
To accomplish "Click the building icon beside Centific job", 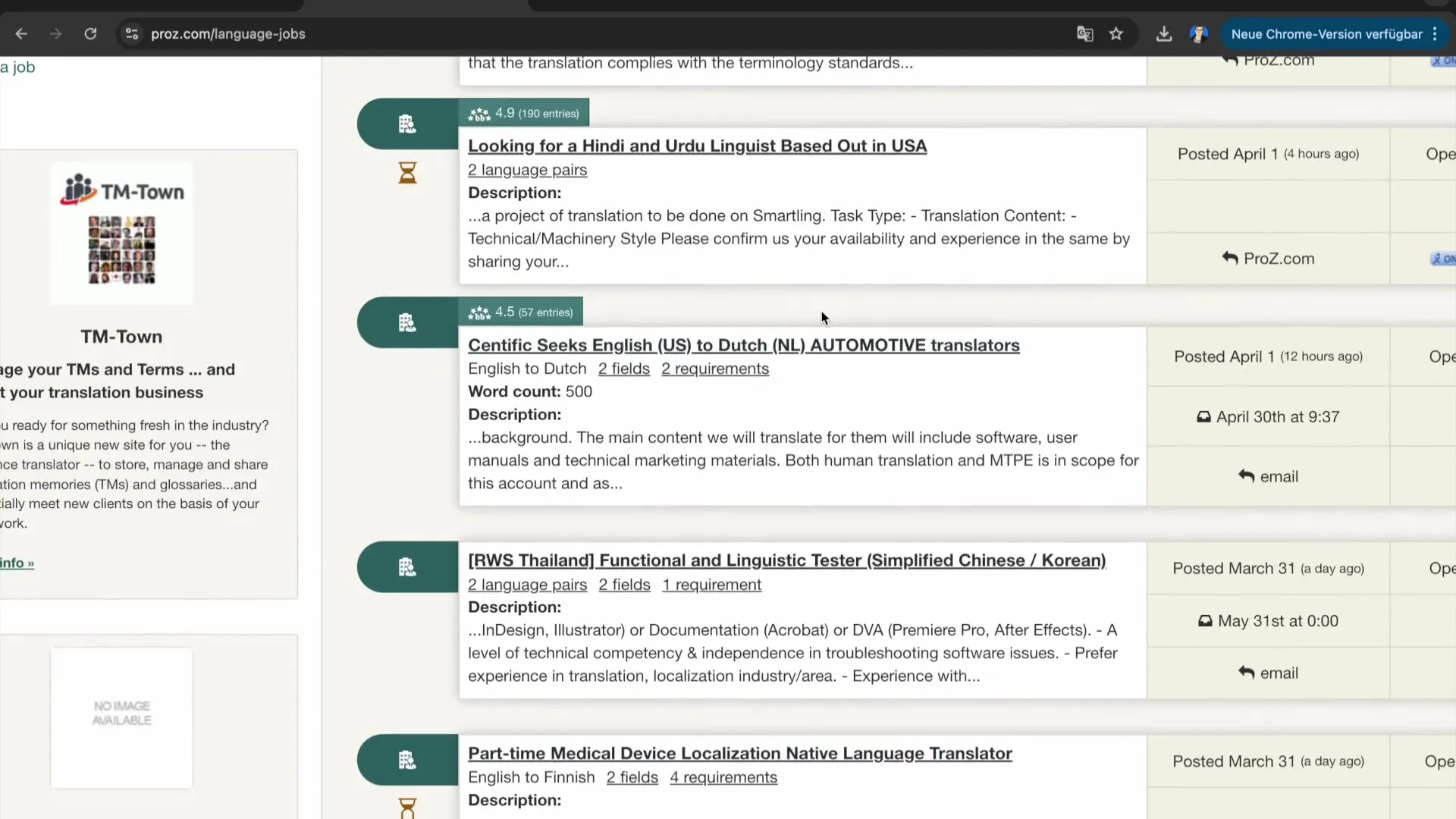I will pos(407,323).
